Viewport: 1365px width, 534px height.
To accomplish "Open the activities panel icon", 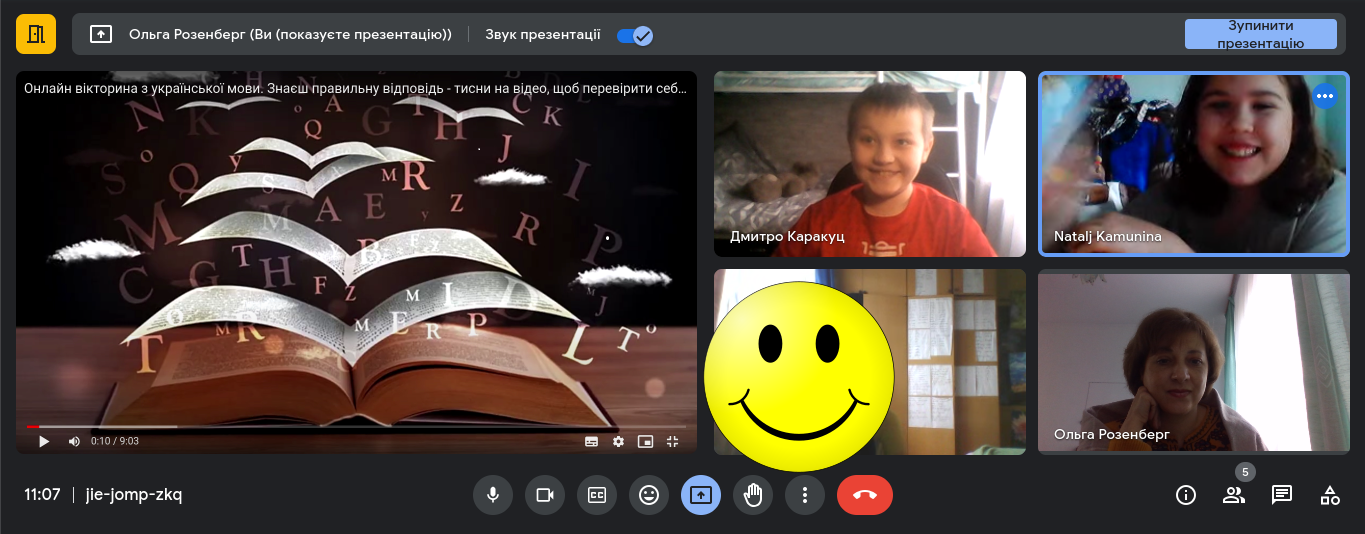I will coord(1330,495).
